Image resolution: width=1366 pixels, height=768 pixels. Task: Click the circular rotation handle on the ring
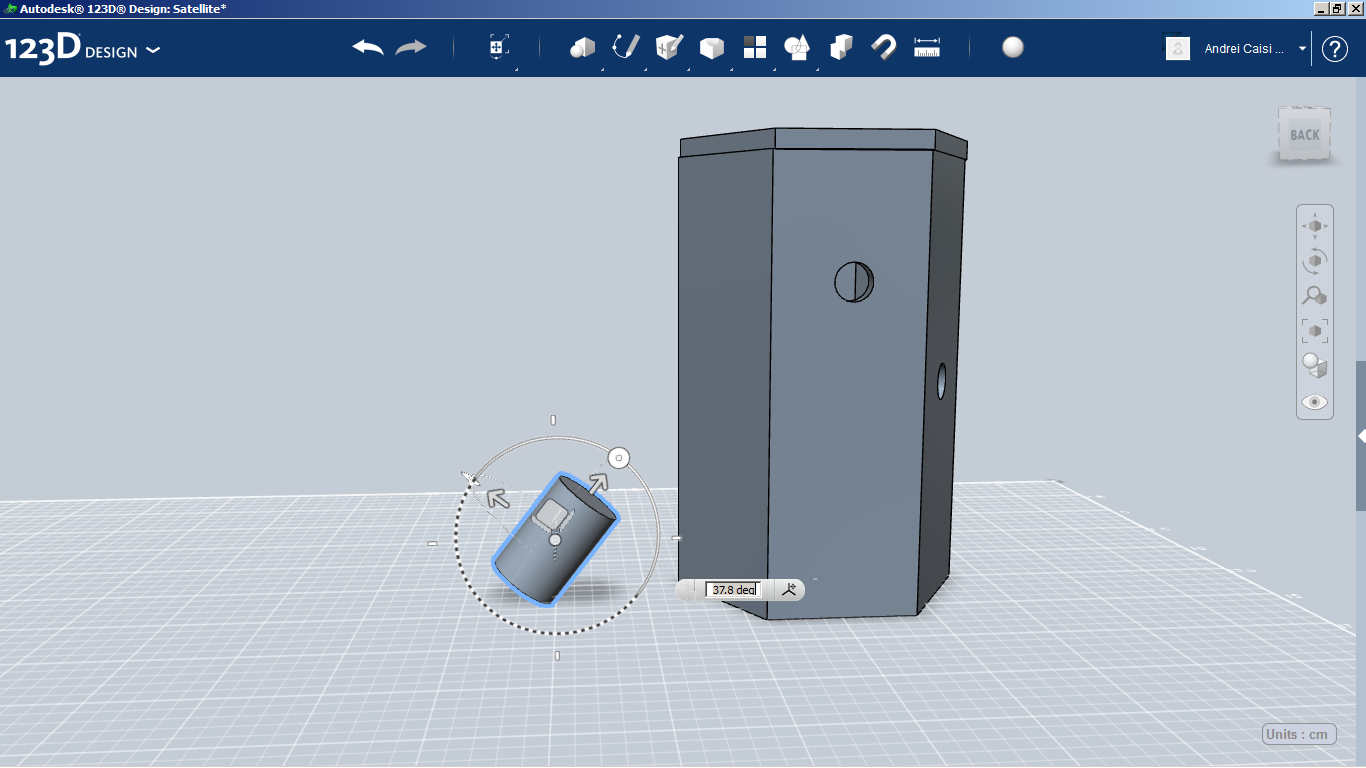(x=619, y=458)
